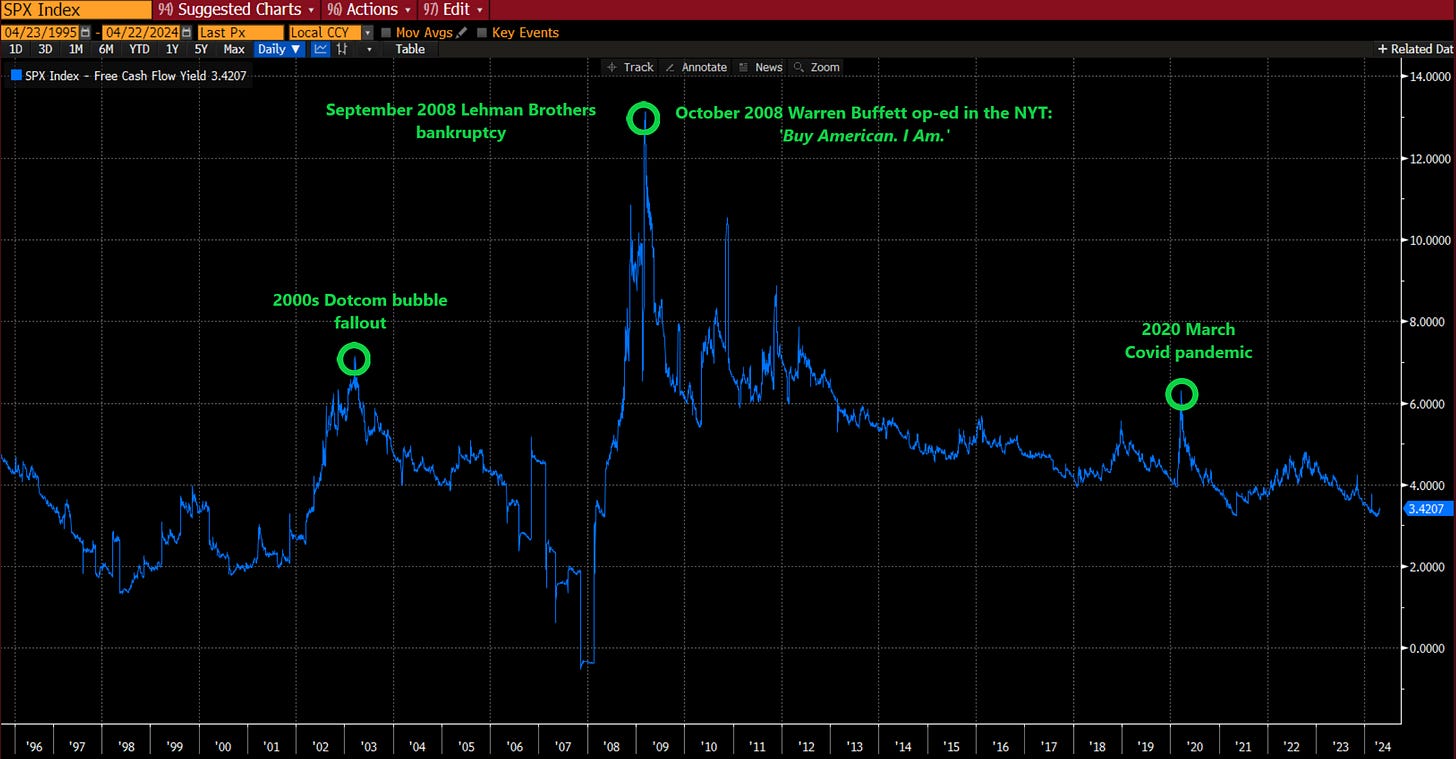
Task: Click the 10.0000 y-axis label
Action: tap(1430, 240)
